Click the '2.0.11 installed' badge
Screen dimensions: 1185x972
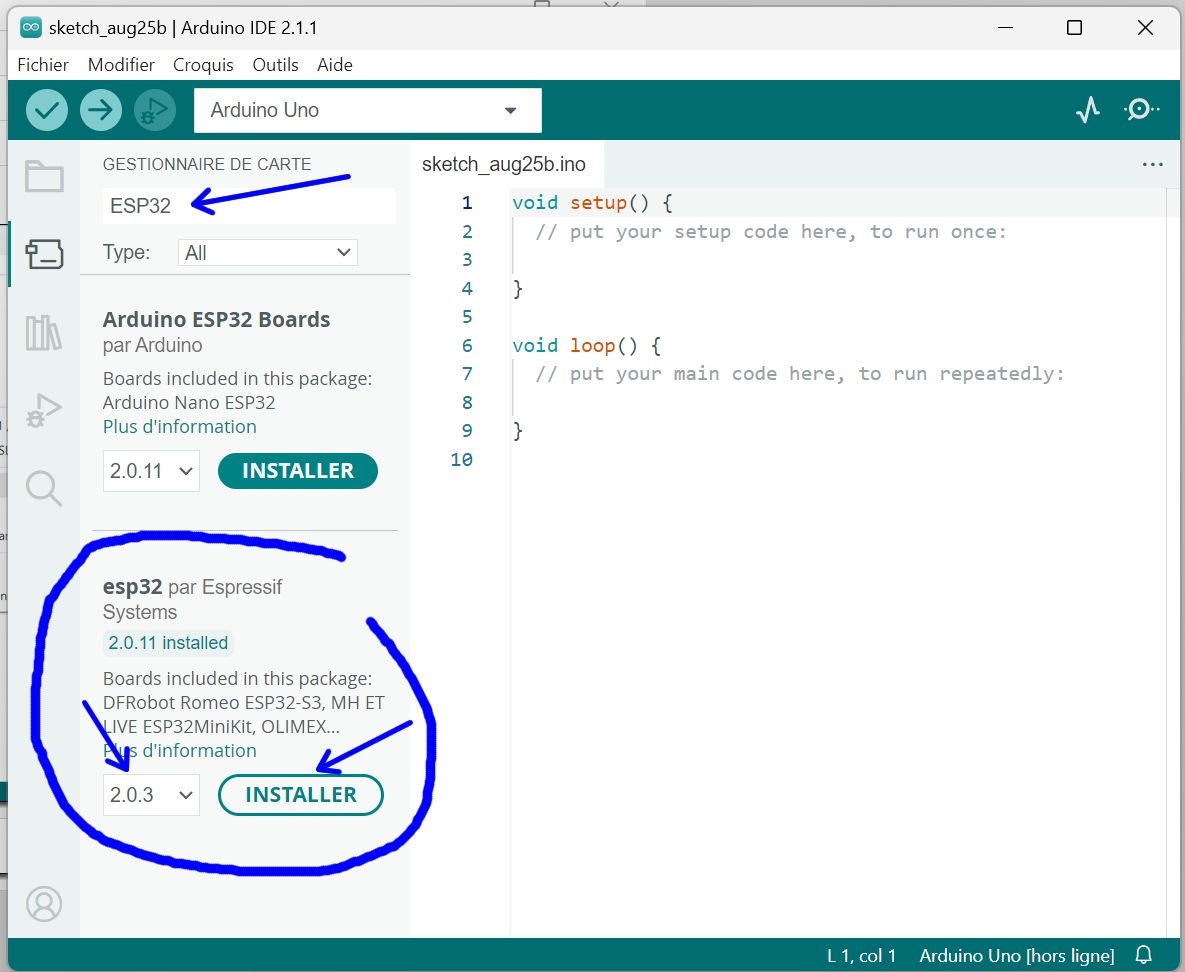point(168,642)
